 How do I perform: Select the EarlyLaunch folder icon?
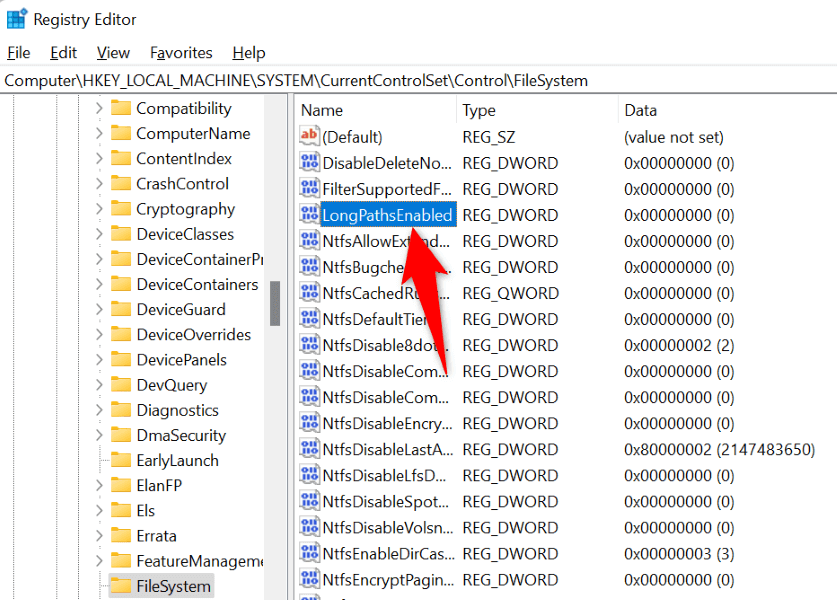pyautogui.click(x=121, y=460)
